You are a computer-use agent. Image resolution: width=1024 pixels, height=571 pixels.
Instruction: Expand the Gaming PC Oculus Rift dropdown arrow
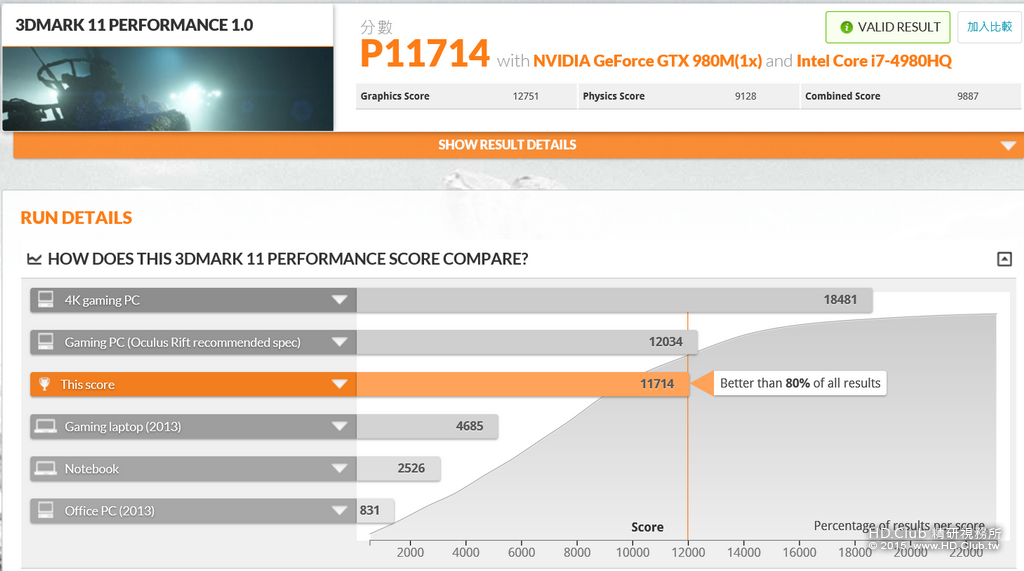pos(340,342)
